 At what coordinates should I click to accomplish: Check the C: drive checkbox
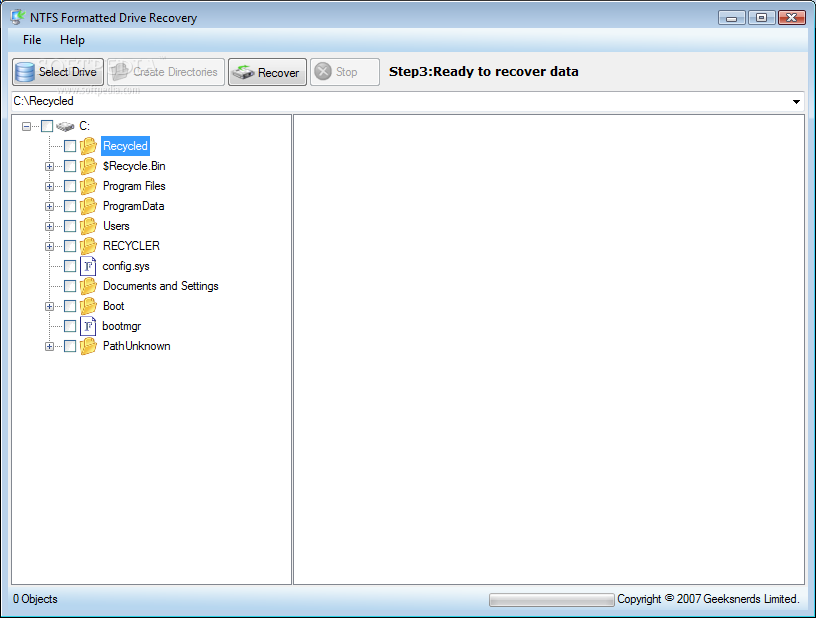point(47,126)
